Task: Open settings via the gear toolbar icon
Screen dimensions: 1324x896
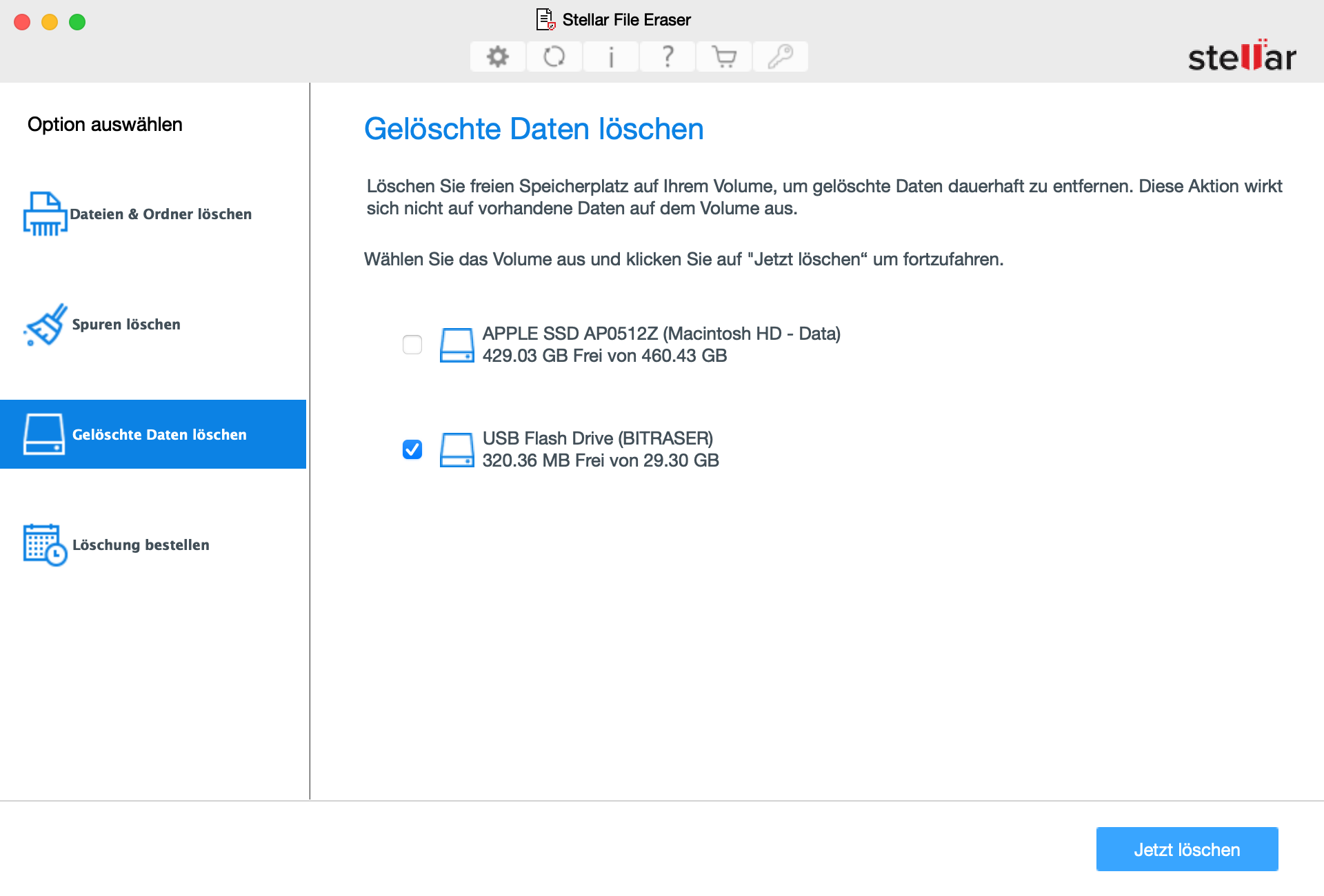Action: point(498,57)
